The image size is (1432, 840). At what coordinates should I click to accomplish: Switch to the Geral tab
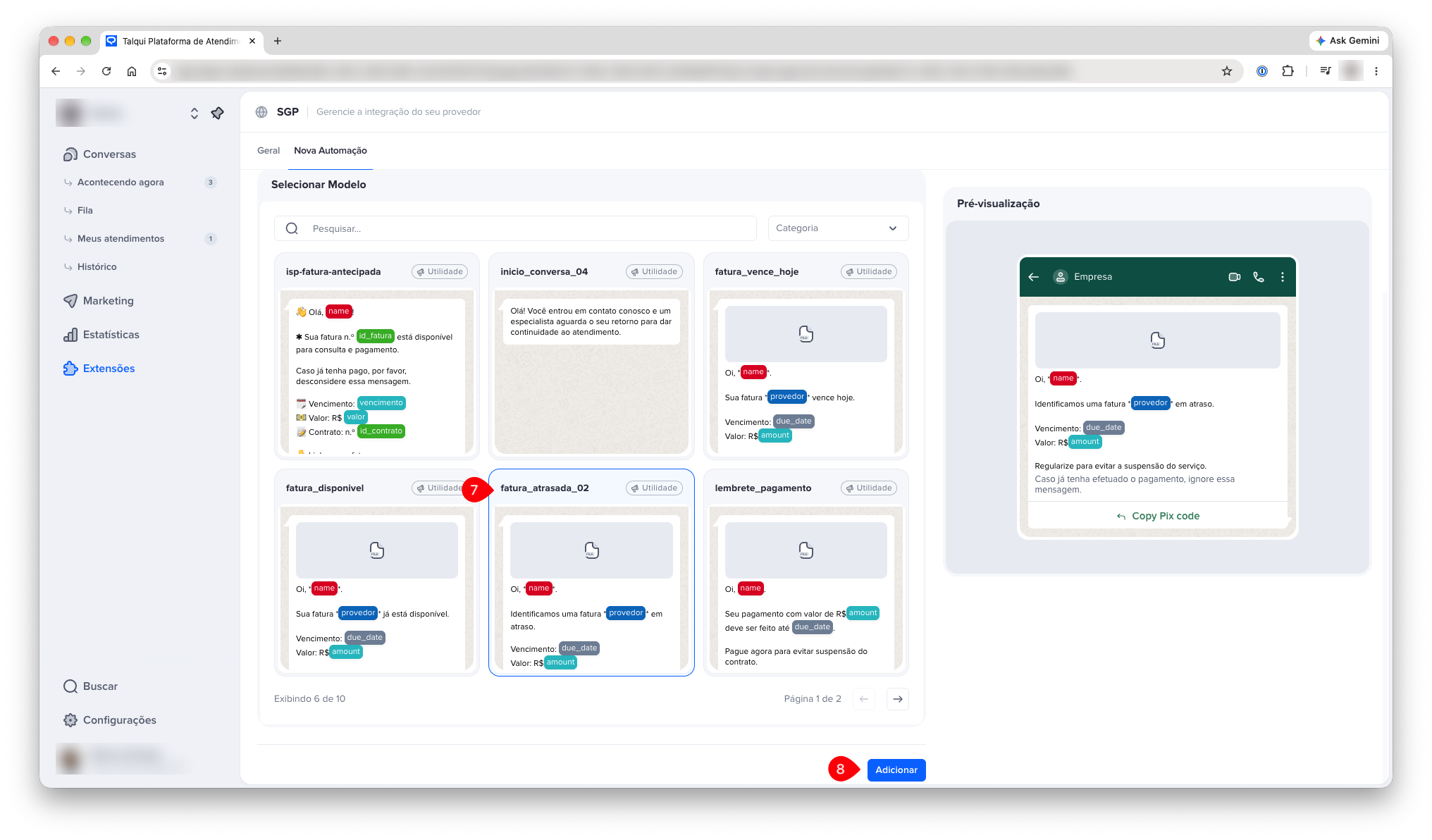coord(268,151)
